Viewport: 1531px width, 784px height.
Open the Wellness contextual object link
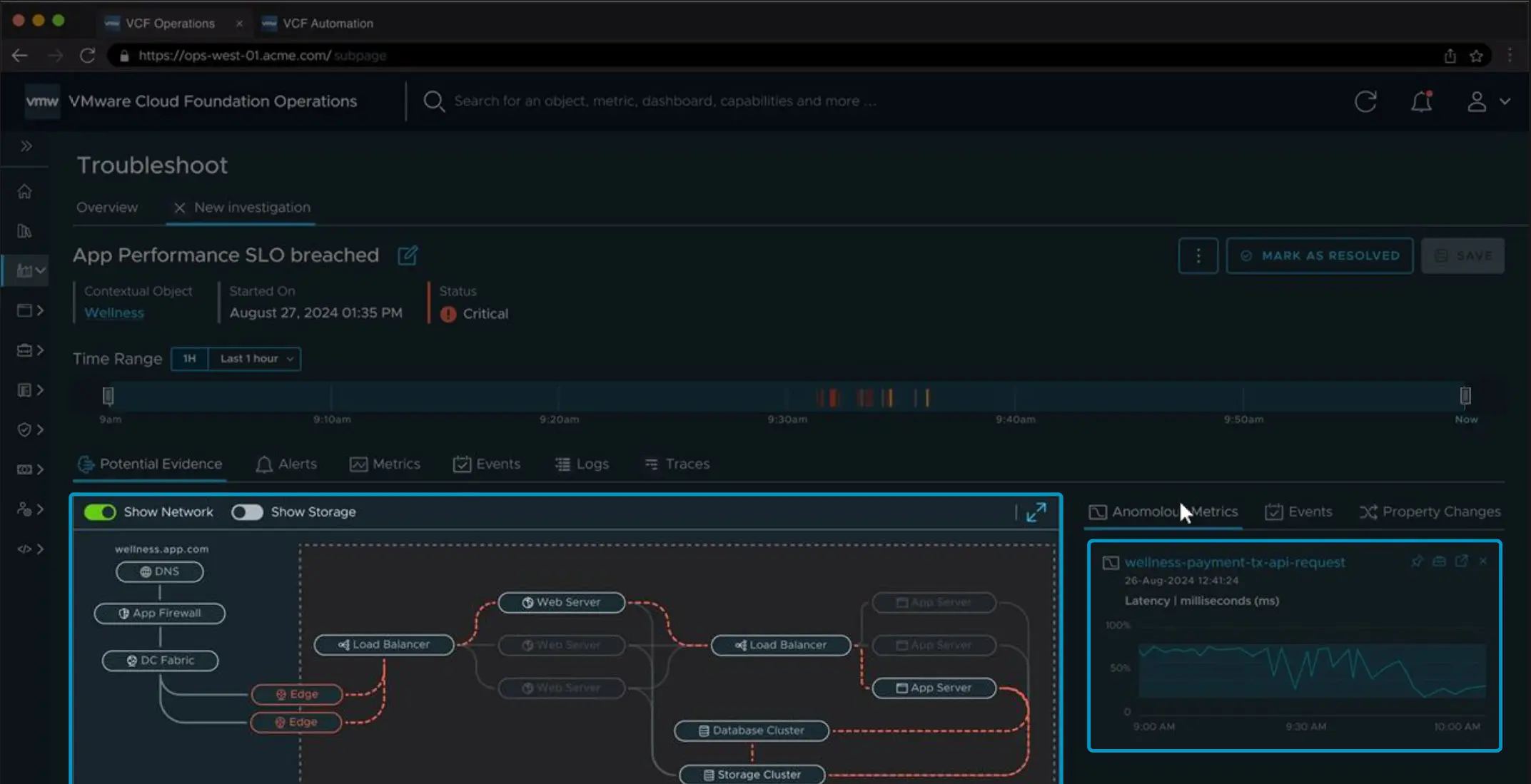pyautogui.click(x=114, y=312)
